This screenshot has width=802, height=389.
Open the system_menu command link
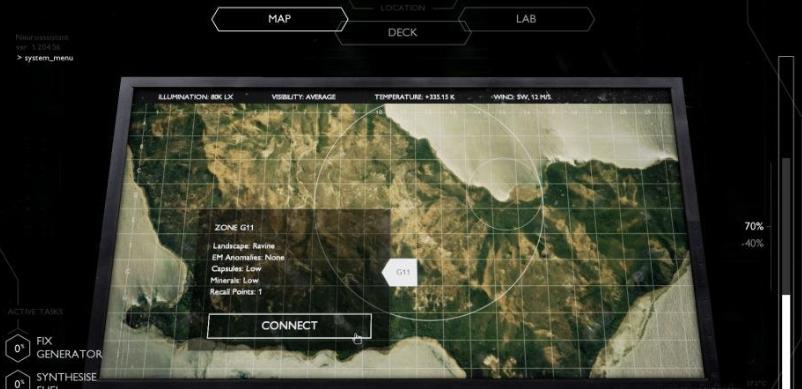pos(45,58)
